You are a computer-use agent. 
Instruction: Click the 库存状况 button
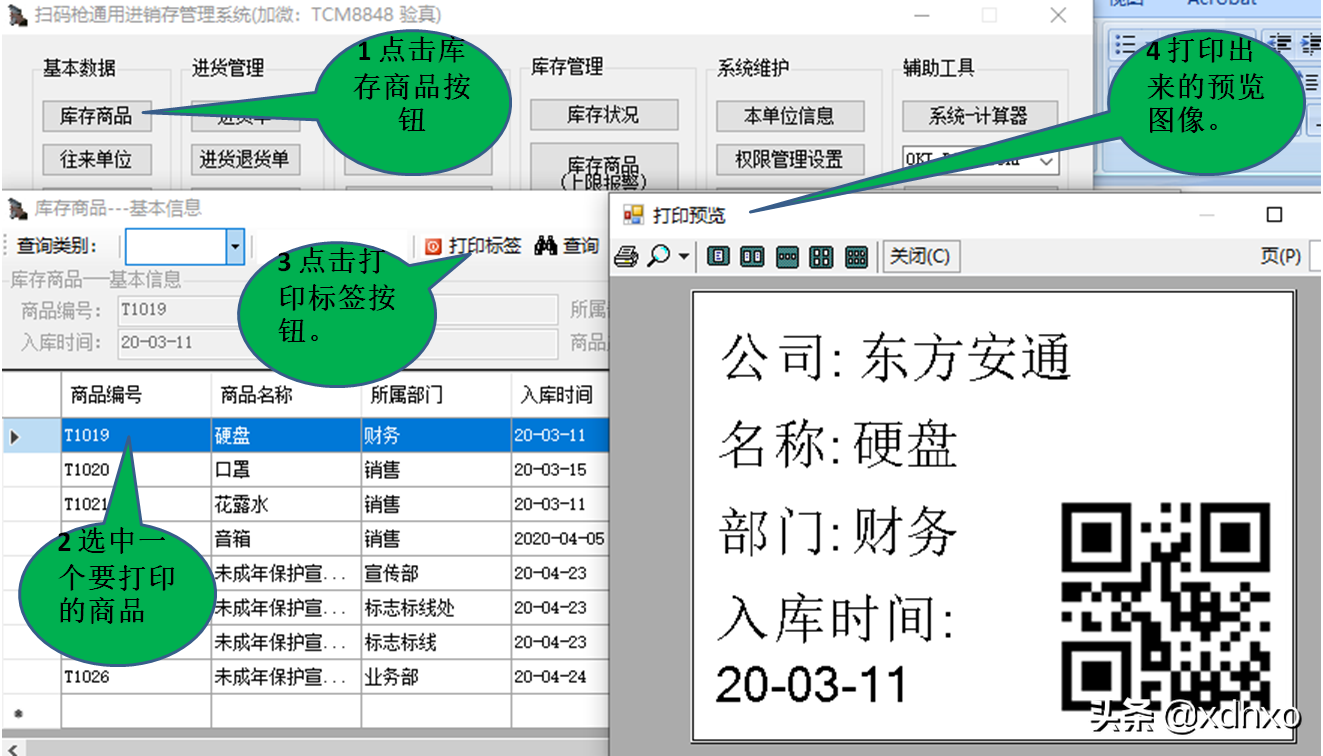tap(603, 115)
